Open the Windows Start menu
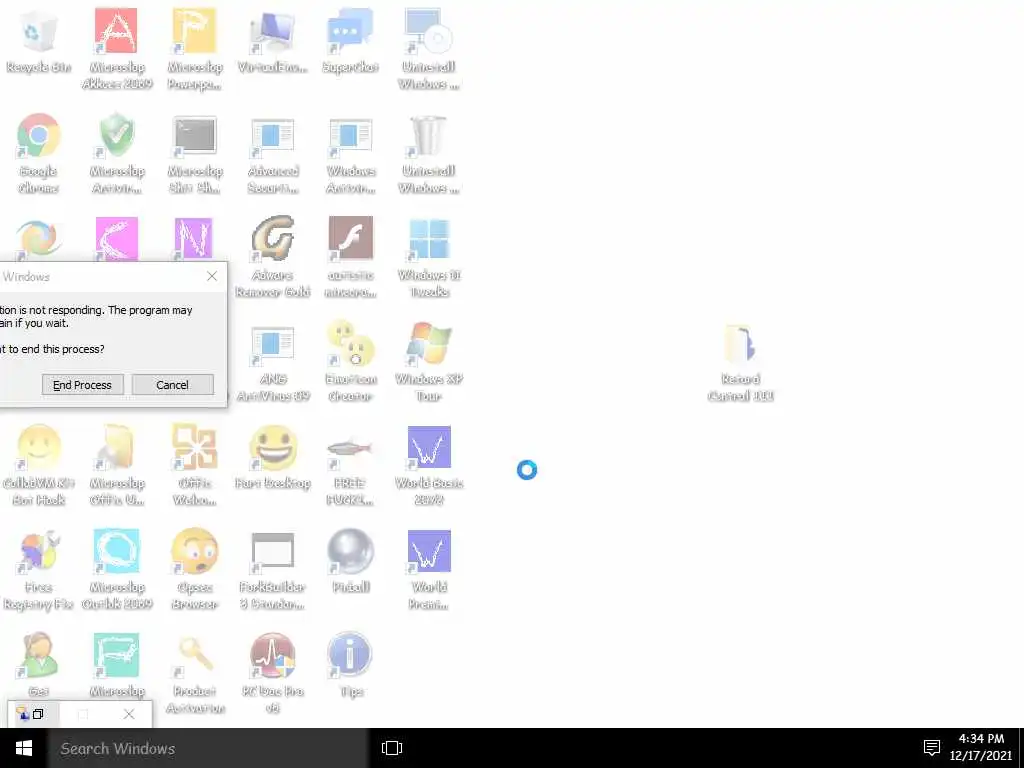Viewport: 1024px width, 768px height. tap(24, 748)
